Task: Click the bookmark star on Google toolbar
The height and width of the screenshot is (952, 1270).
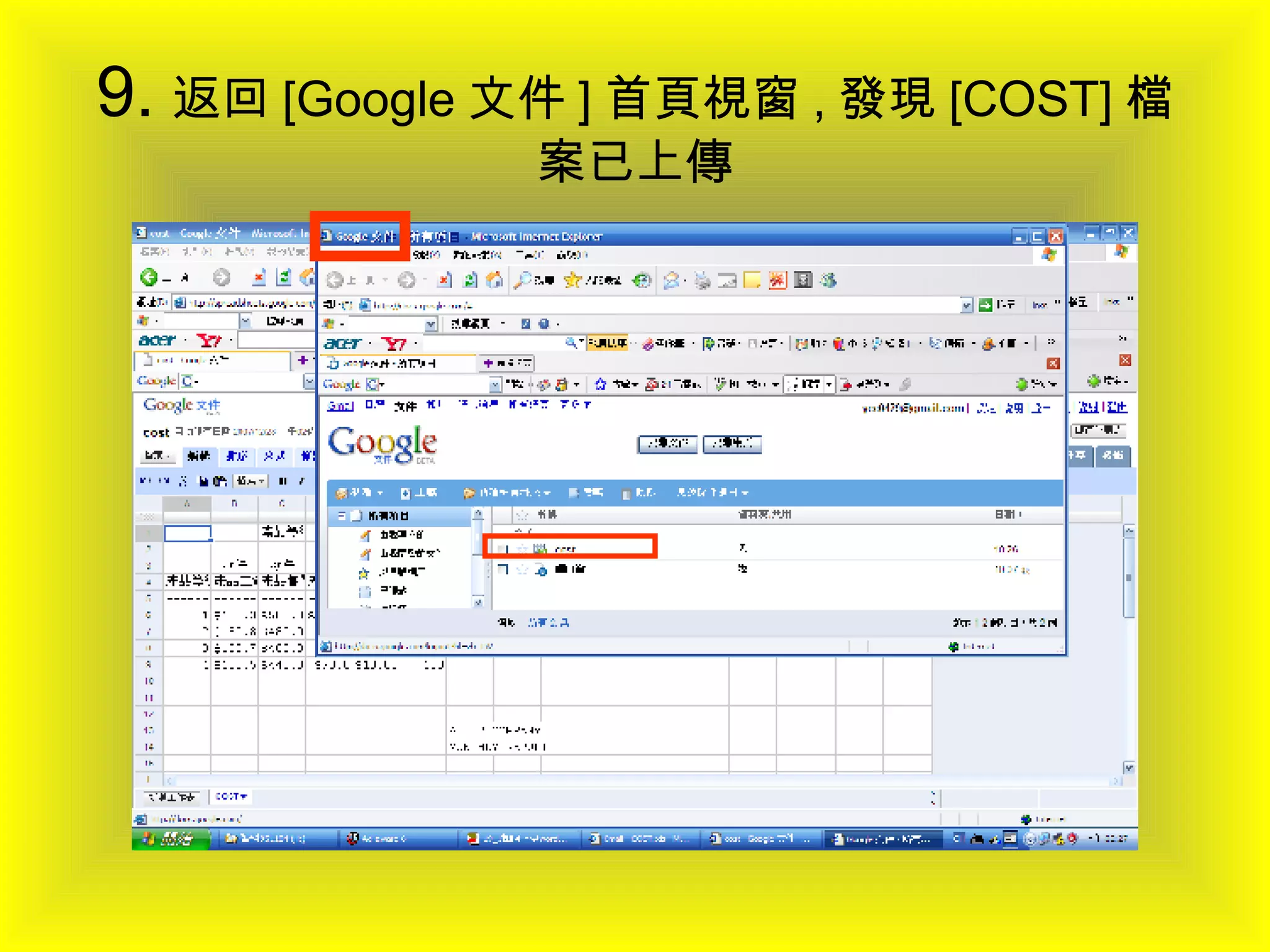Action: point(600,384)
